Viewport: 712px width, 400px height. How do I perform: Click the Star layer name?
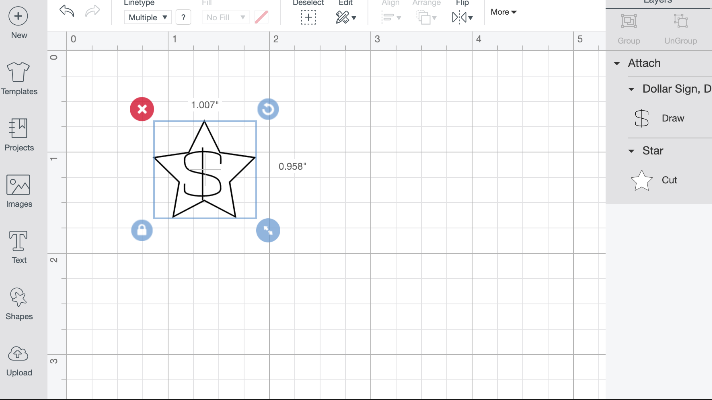coord(653,151)
